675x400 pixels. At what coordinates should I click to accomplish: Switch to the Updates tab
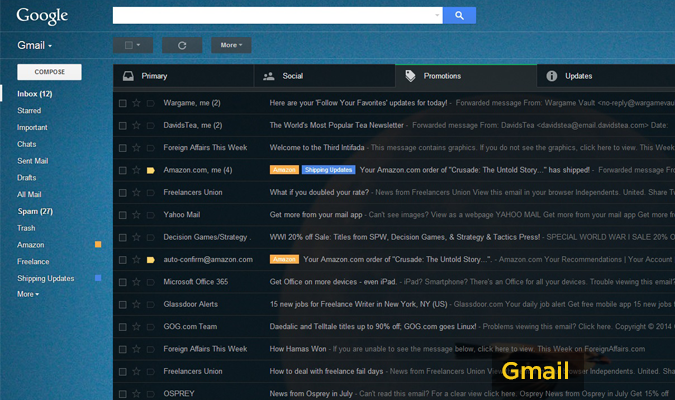(x=606, y=76)
